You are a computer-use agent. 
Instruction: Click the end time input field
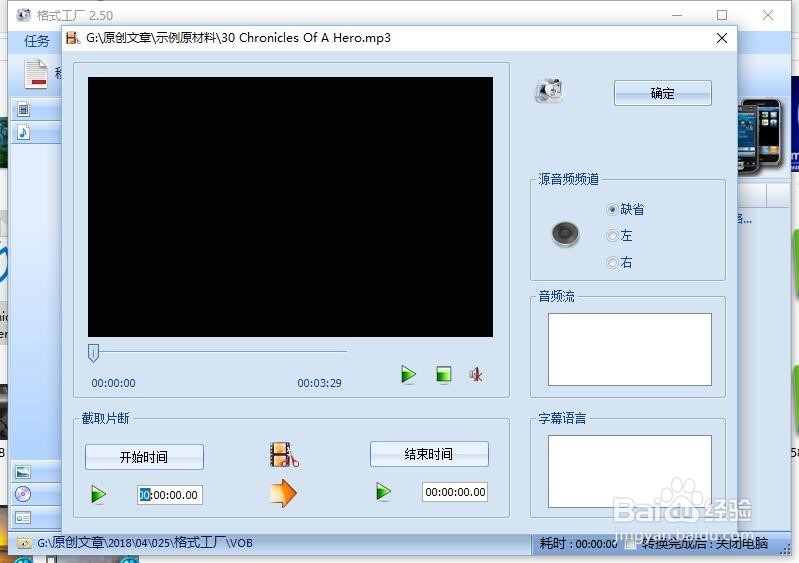(455, 492)
